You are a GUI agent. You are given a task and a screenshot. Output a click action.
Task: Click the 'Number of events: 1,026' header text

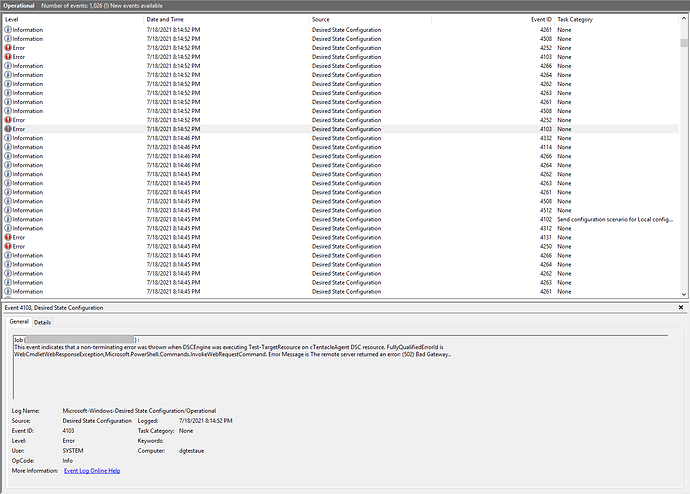click(71, 6)
